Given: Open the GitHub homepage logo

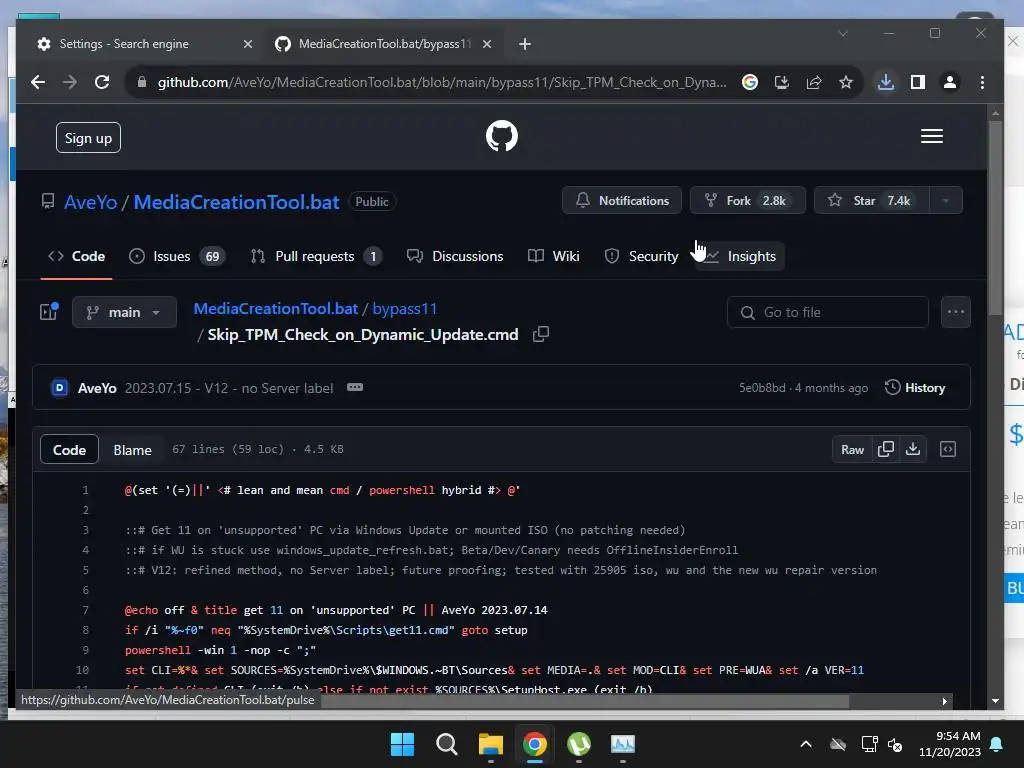Looking at the screenshot, I should (502, 136).
